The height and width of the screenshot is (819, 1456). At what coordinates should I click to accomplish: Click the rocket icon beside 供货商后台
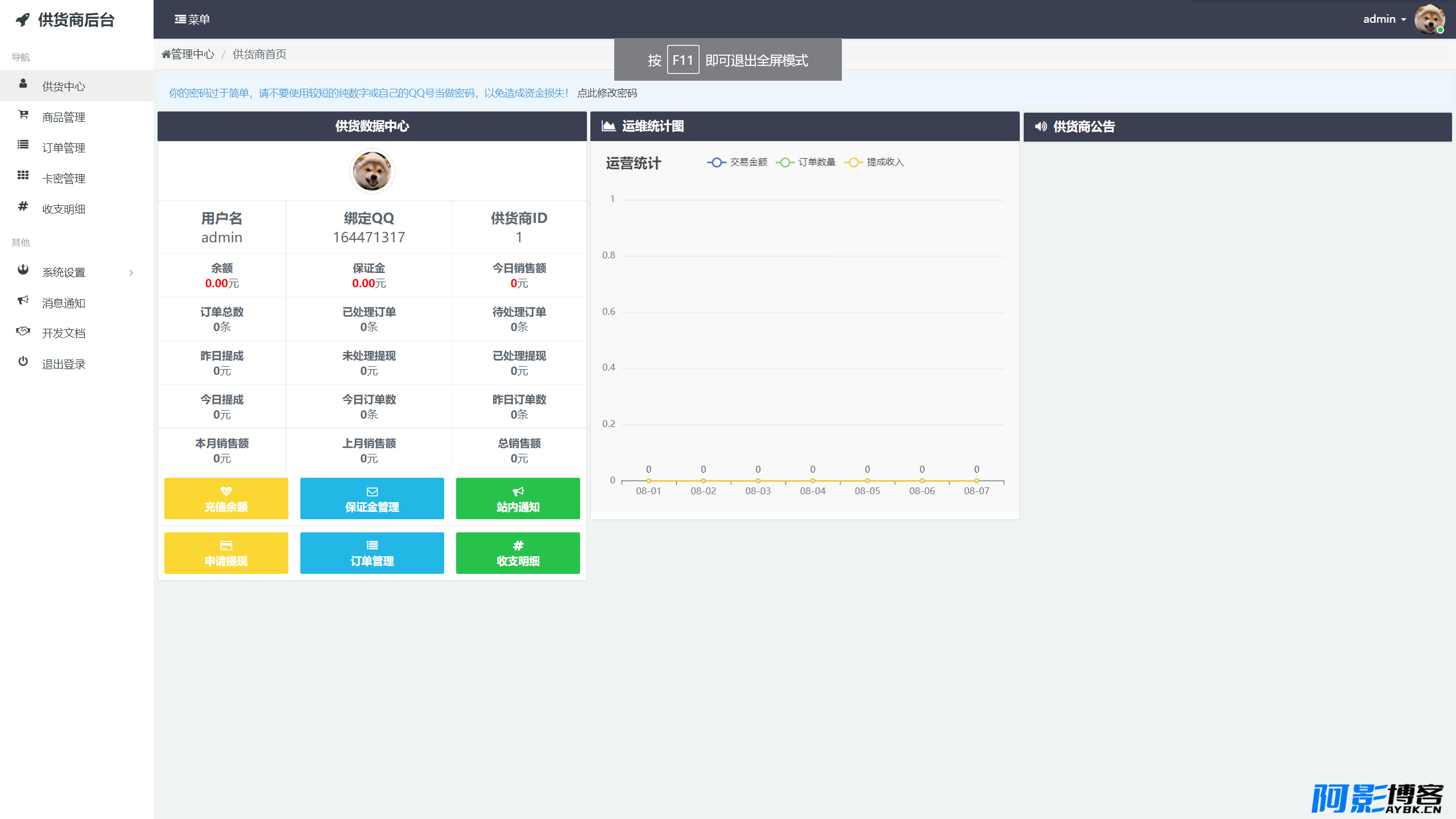pyautogui.click(x=23, y=20)
